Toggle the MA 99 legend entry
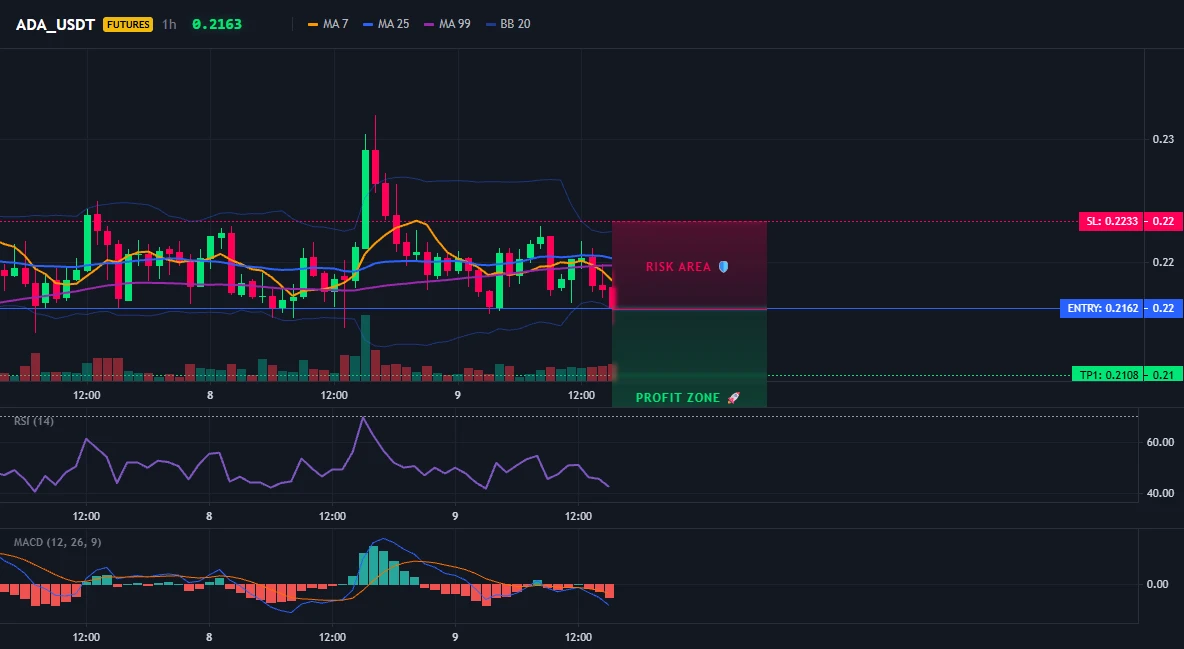1184x649 pixels. (447, 24)
